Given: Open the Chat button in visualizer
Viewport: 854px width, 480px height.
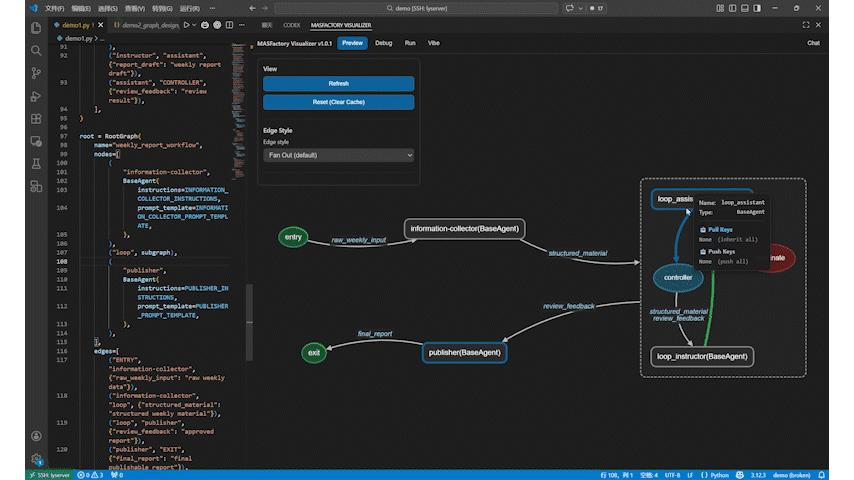Looking at the screenshot, I should [813, 43].
